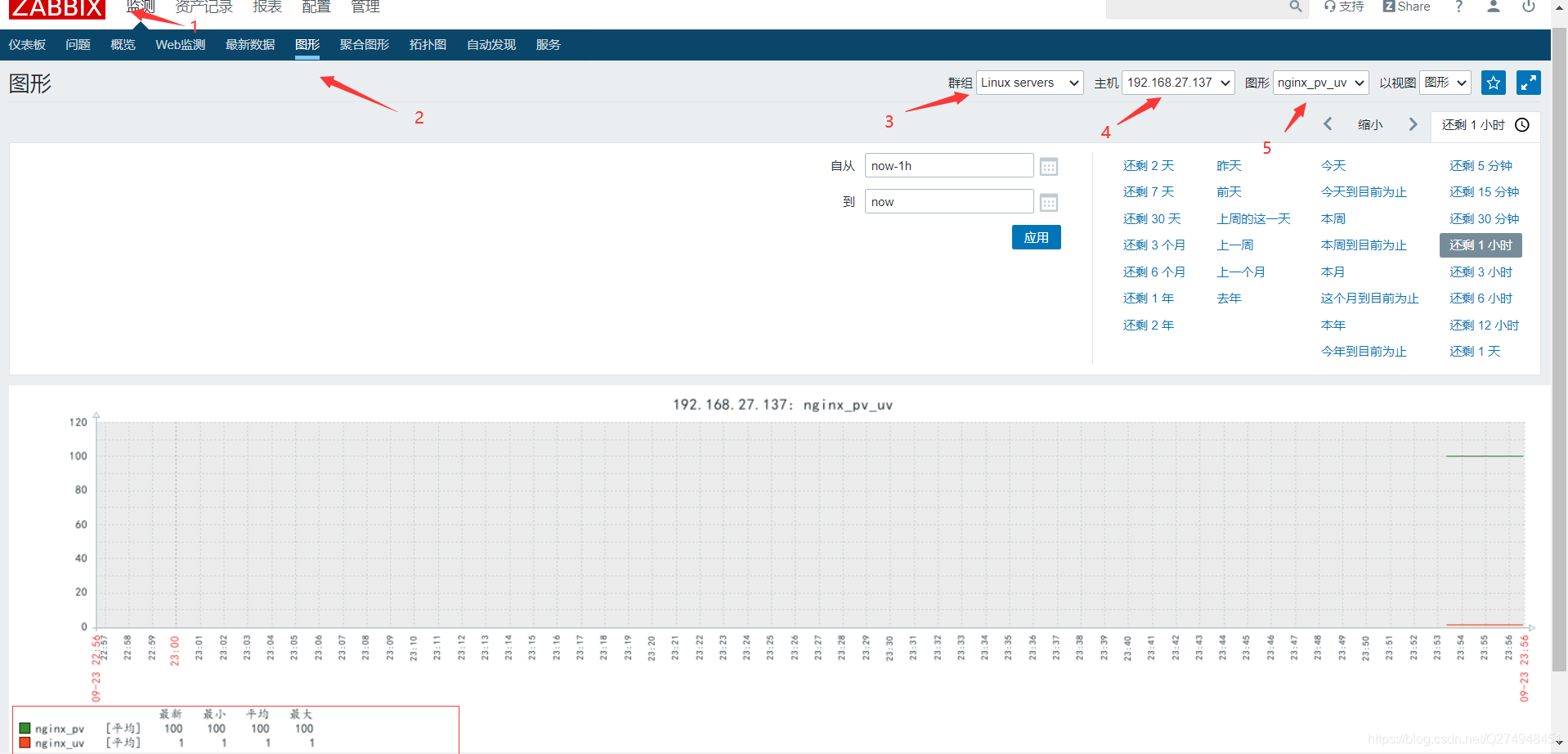Go to Latest data (最新数据) submenu
The width and height of the screenshot is (1568, 754).
pos(250,45)
